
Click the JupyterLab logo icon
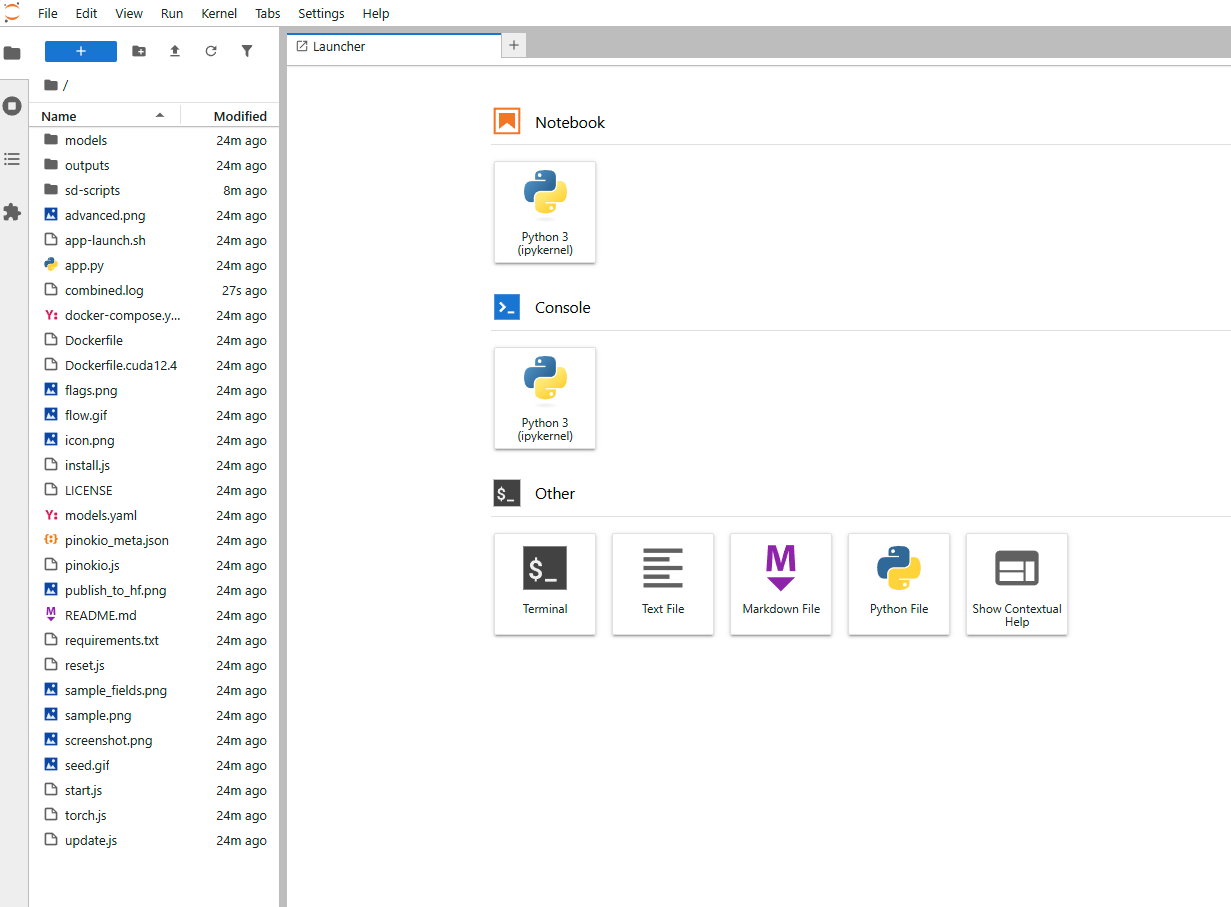[x=12, y=13]
